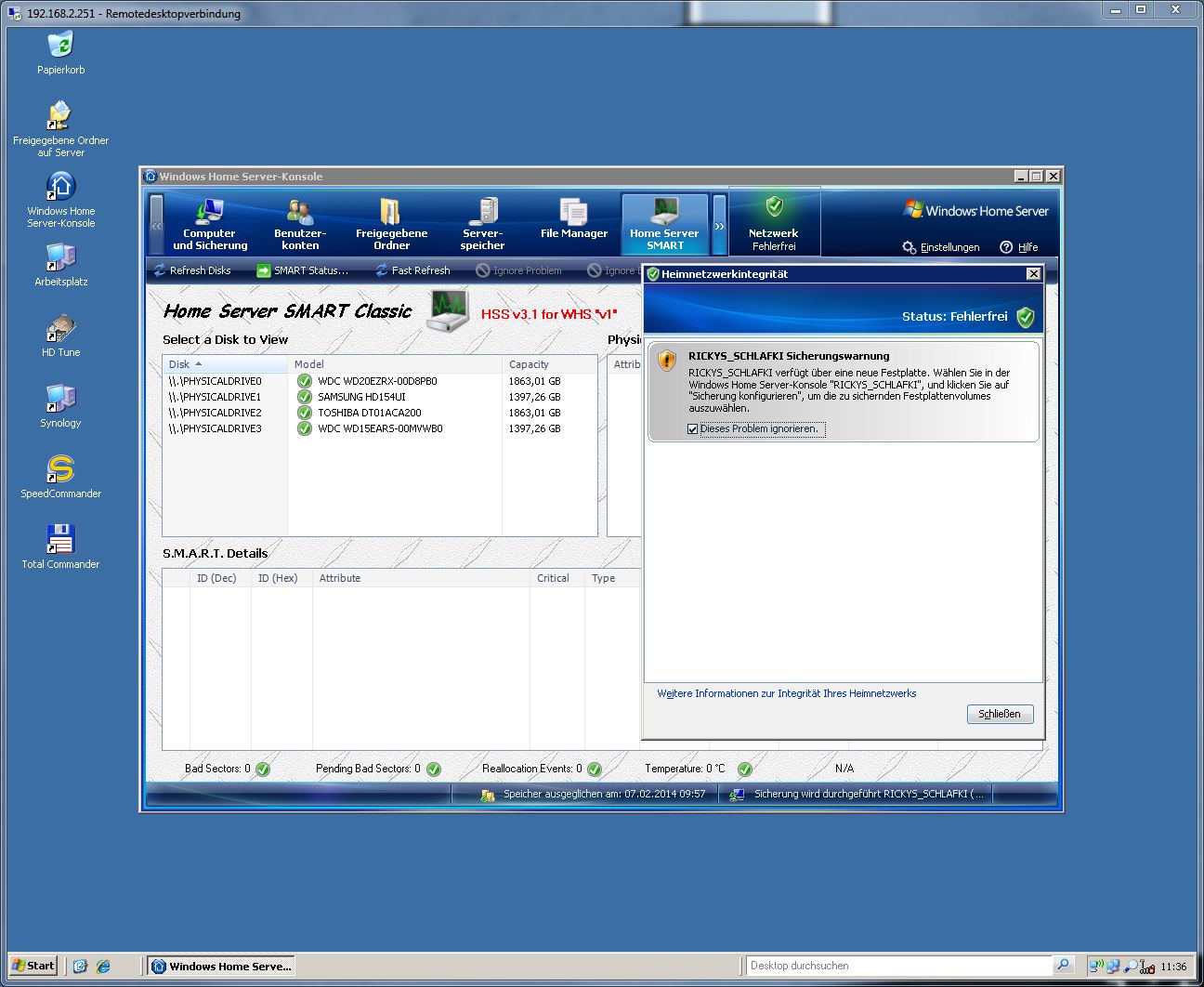Screen dimensions: 1204x987
Task: Click the Bad Sectors green check icon
Action: point(263,770)
